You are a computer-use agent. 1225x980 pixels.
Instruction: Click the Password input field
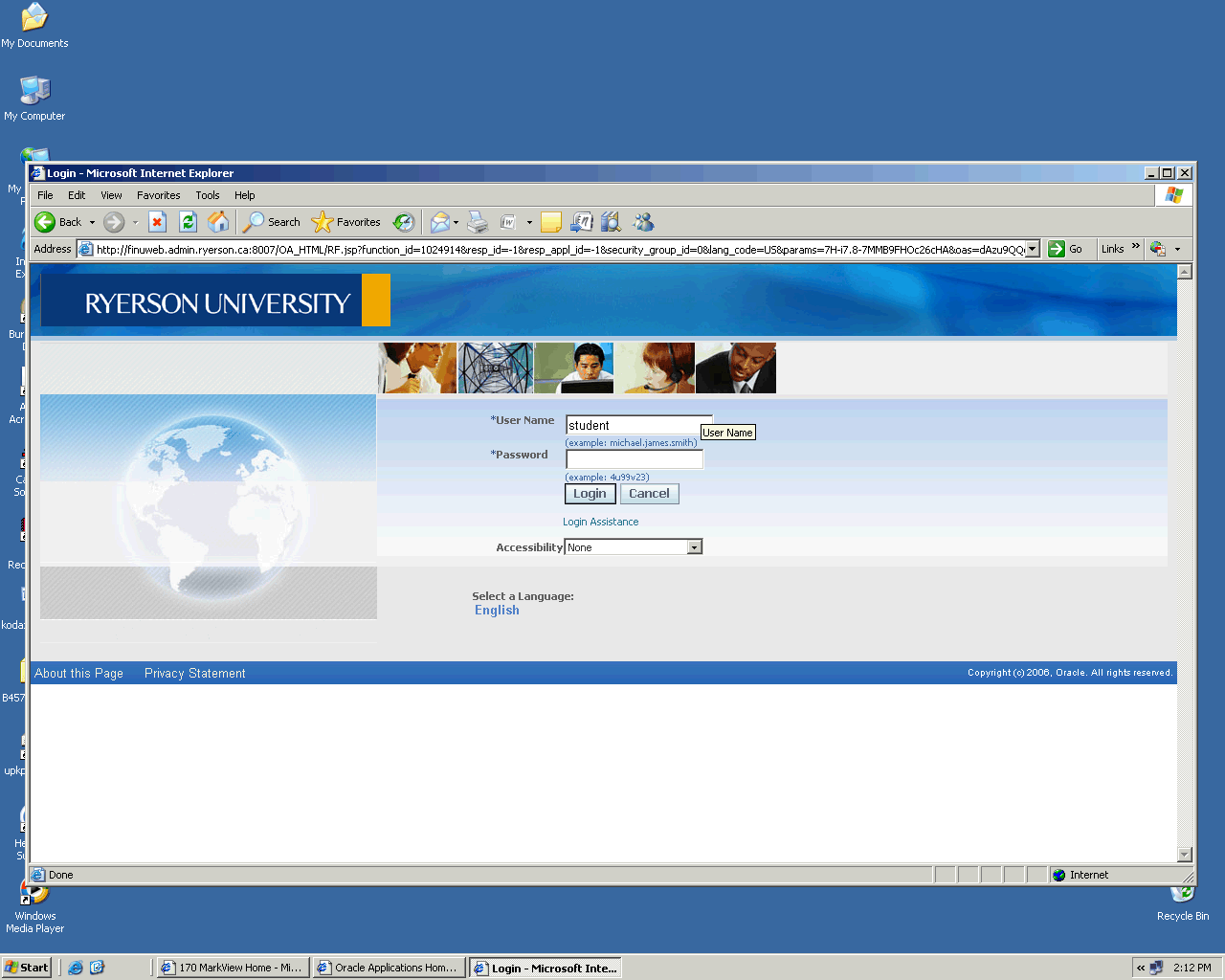point(634,459)
